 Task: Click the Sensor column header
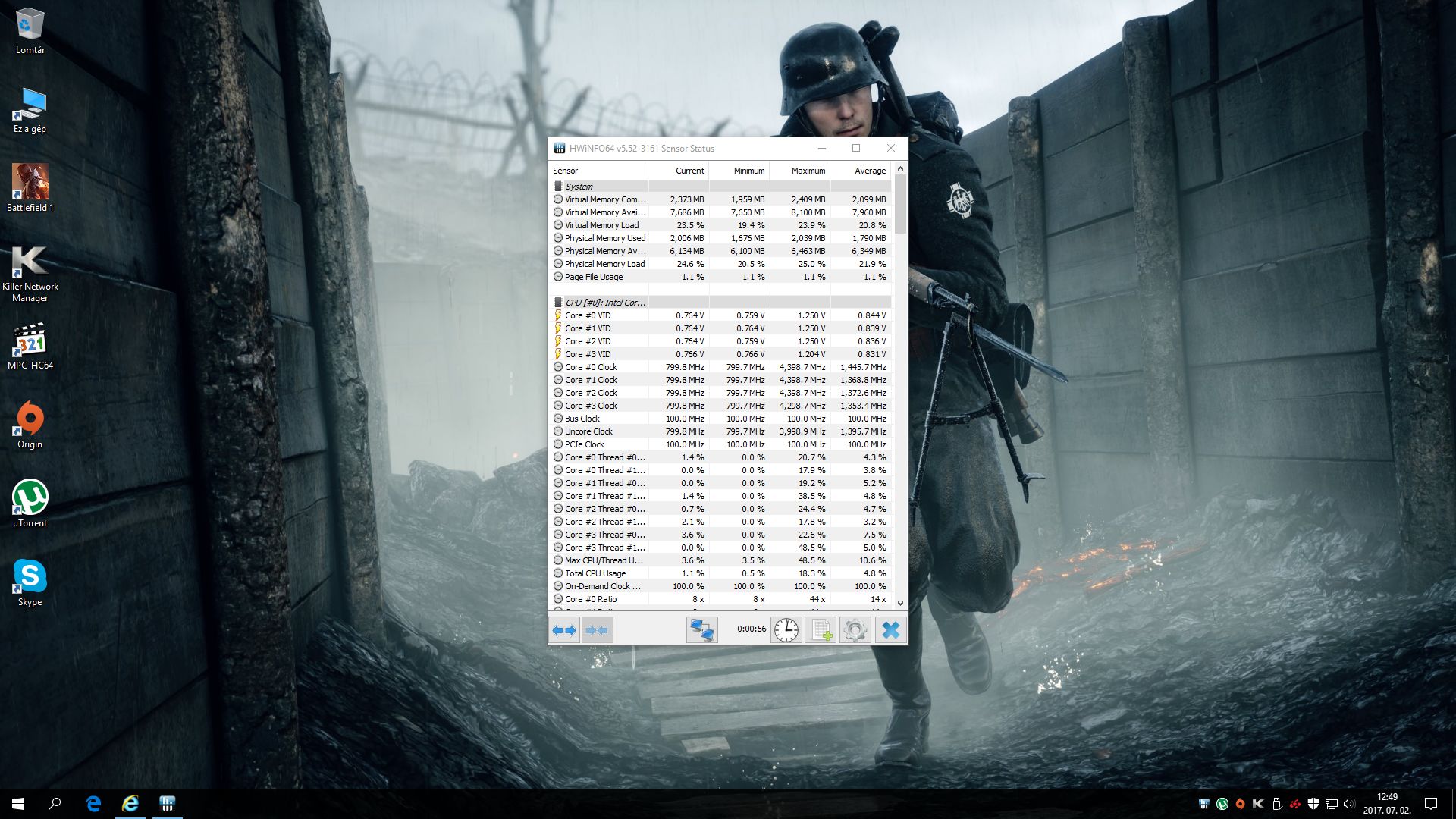598,171
